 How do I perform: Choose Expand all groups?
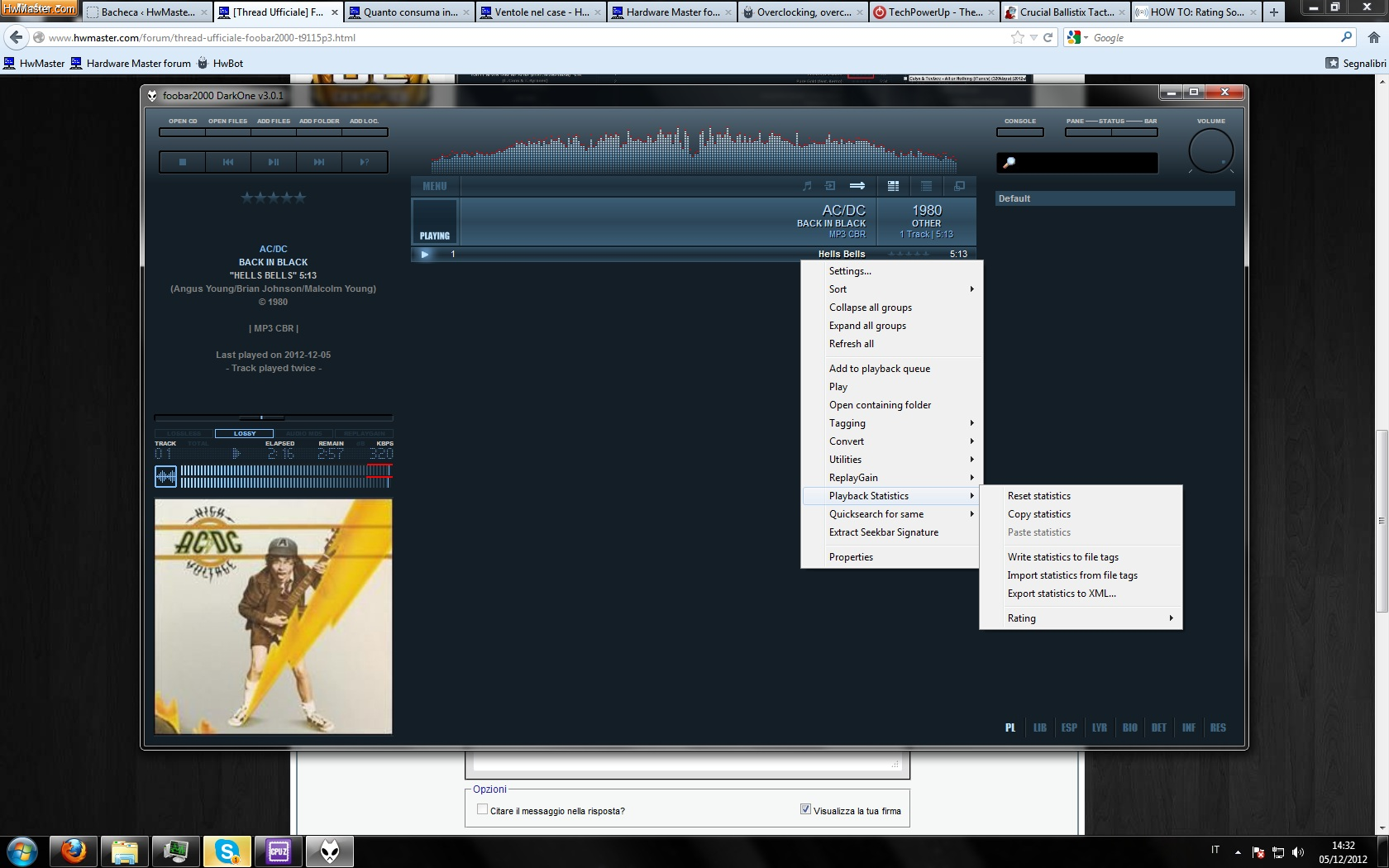pos(891,326)
